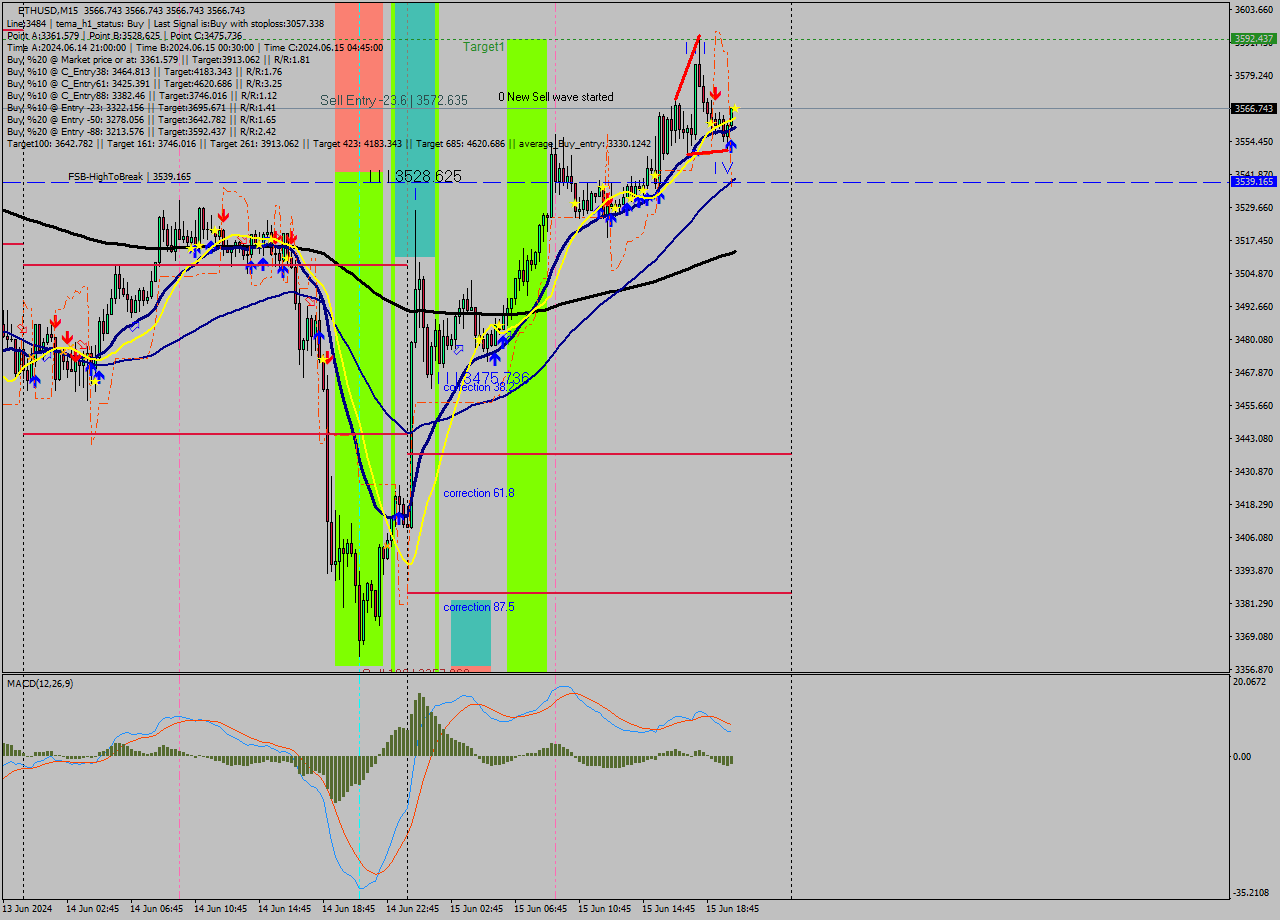Select the 'correction 87.5' label in the teal box
This screenshot has height=920, width=1280.
pyautogui.click(x=478, y=606)
